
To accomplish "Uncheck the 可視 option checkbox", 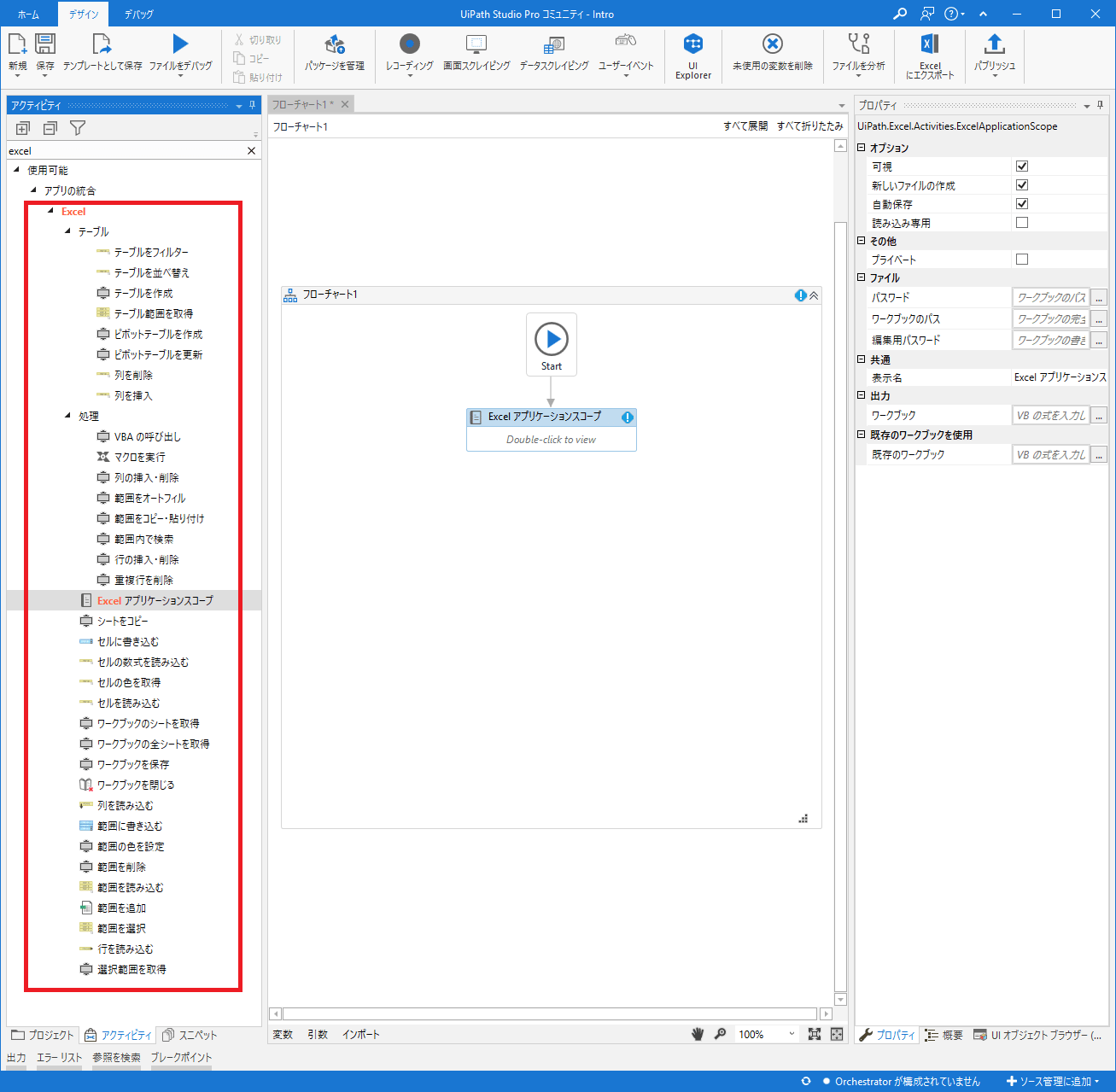I will (x=1022, y=166).
